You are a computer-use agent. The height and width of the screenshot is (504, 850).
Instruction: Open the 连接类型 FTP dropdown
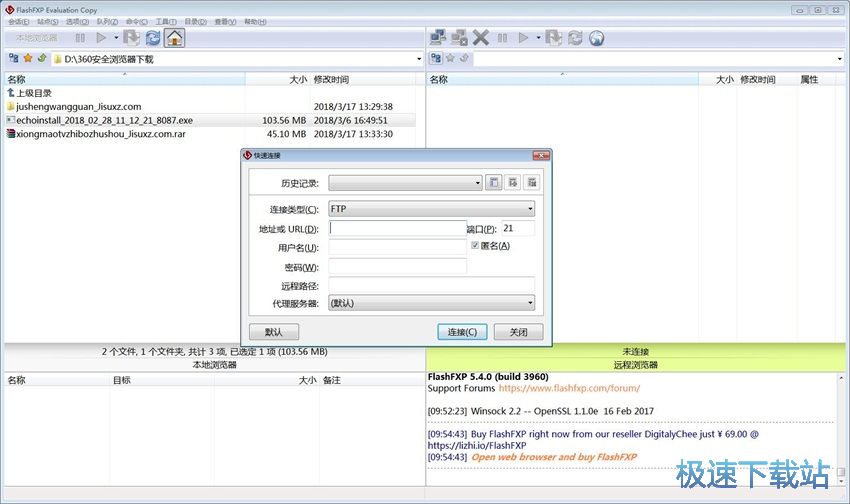click(432, 209)
